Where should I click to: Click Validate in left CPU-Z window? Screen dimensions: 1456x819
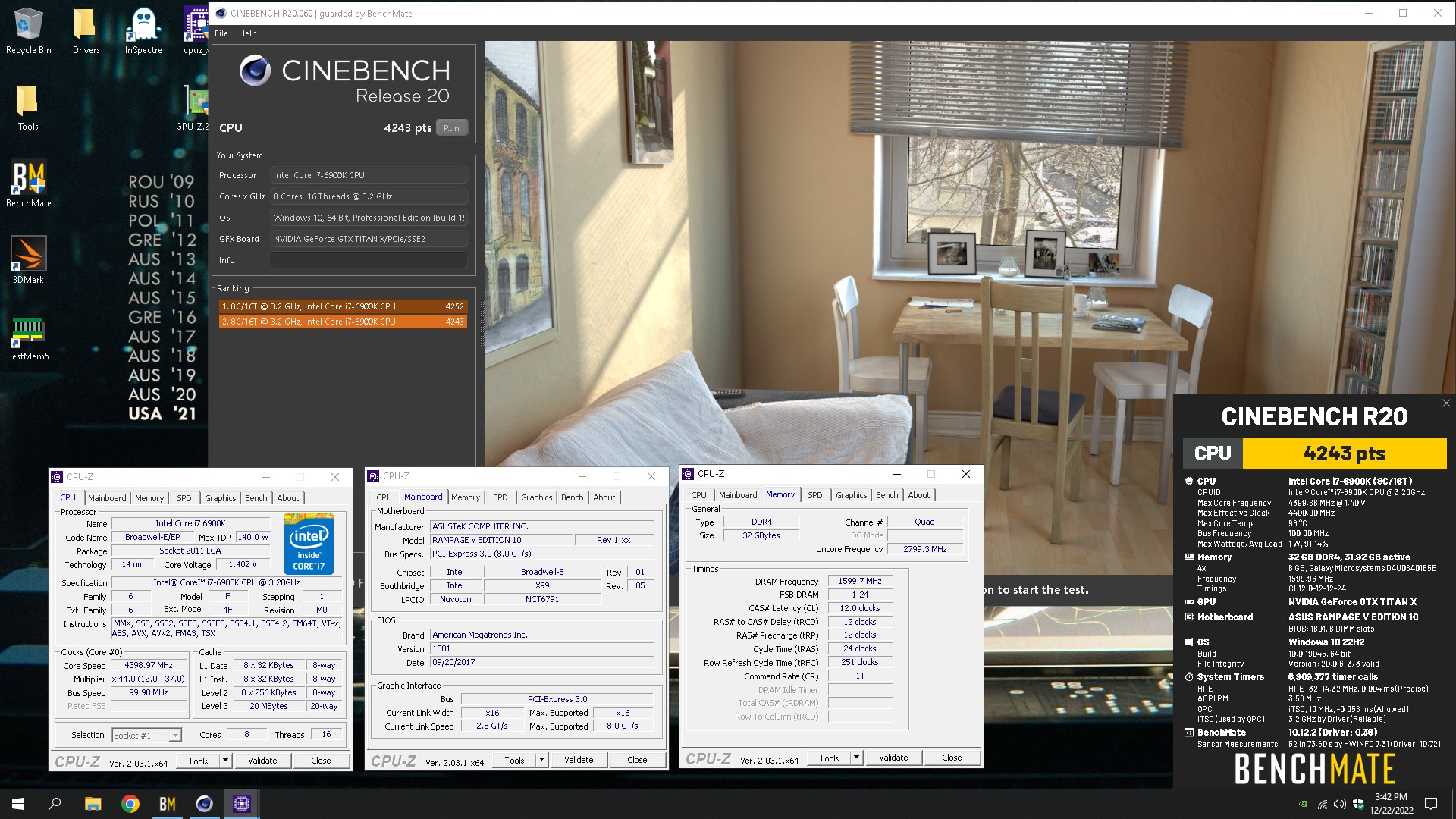(262, 761)
